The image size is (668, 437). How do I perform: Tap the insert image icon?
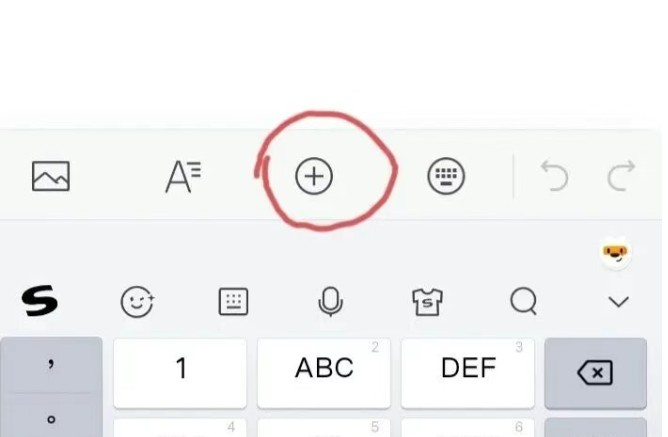(51, 176)
